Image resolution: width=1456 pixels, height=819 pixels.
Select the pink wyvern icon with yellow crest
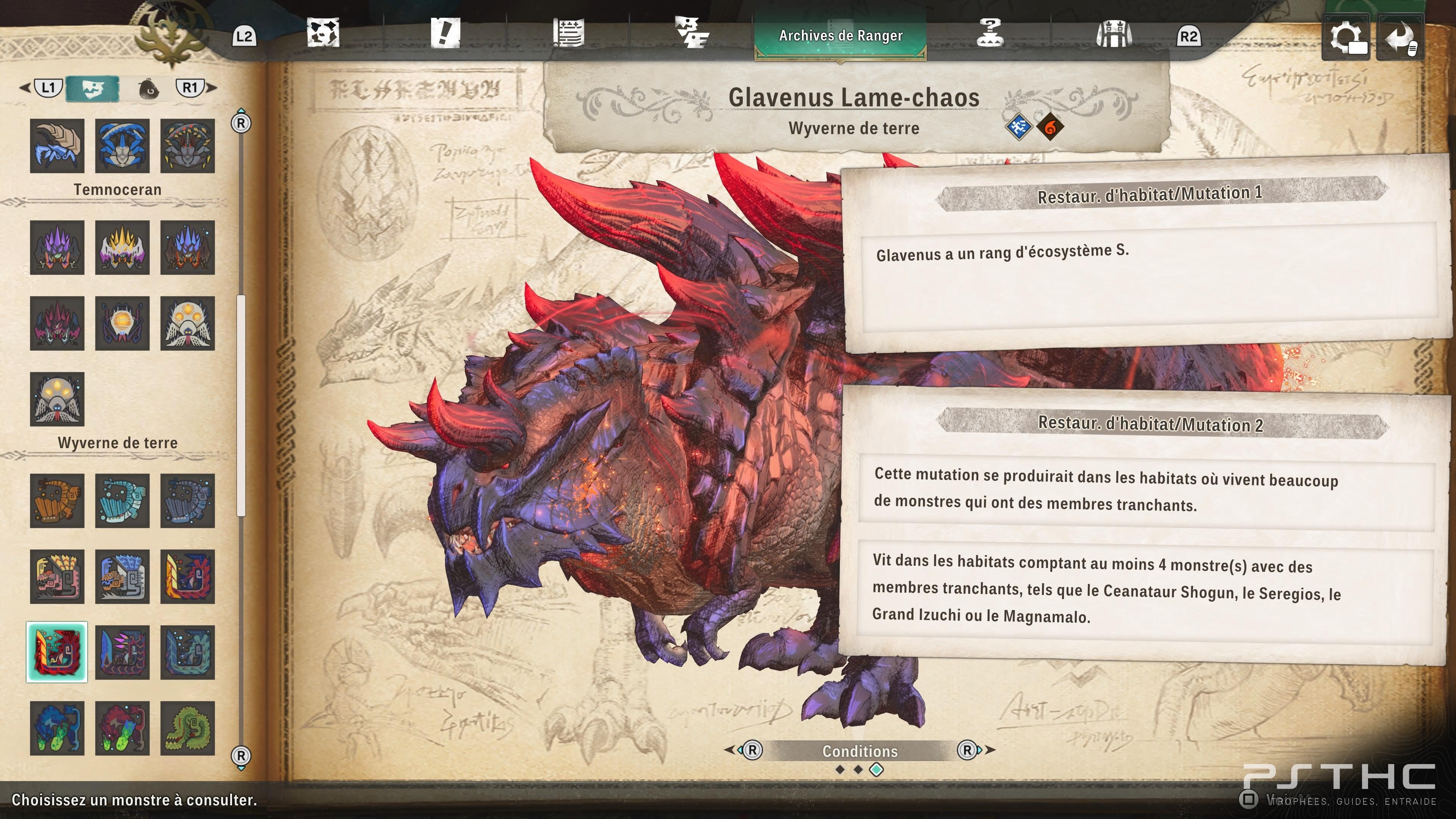(57, 576)
